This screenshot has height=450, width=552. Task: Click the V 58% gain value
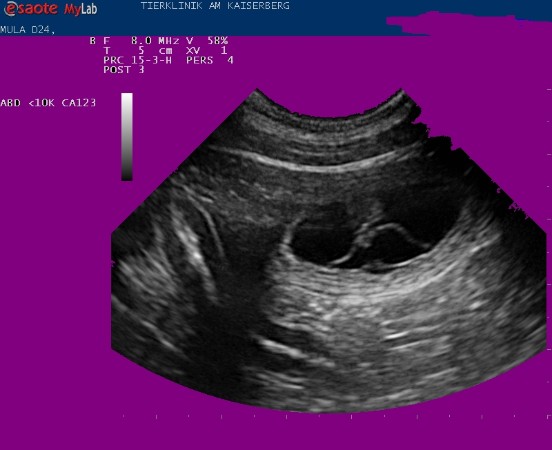pyautogui.click(x=207, y=40)
